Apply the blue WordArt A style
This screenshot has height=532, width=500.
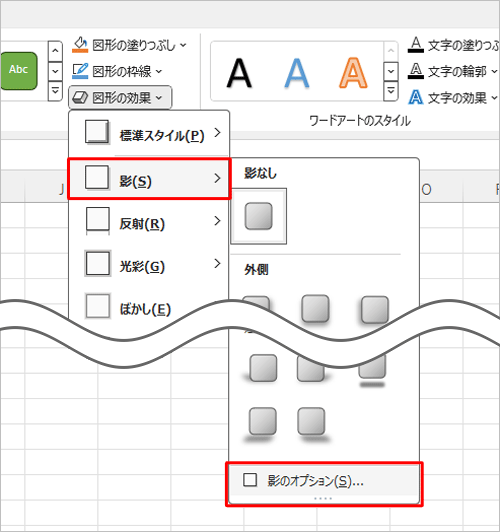[296, 73]
